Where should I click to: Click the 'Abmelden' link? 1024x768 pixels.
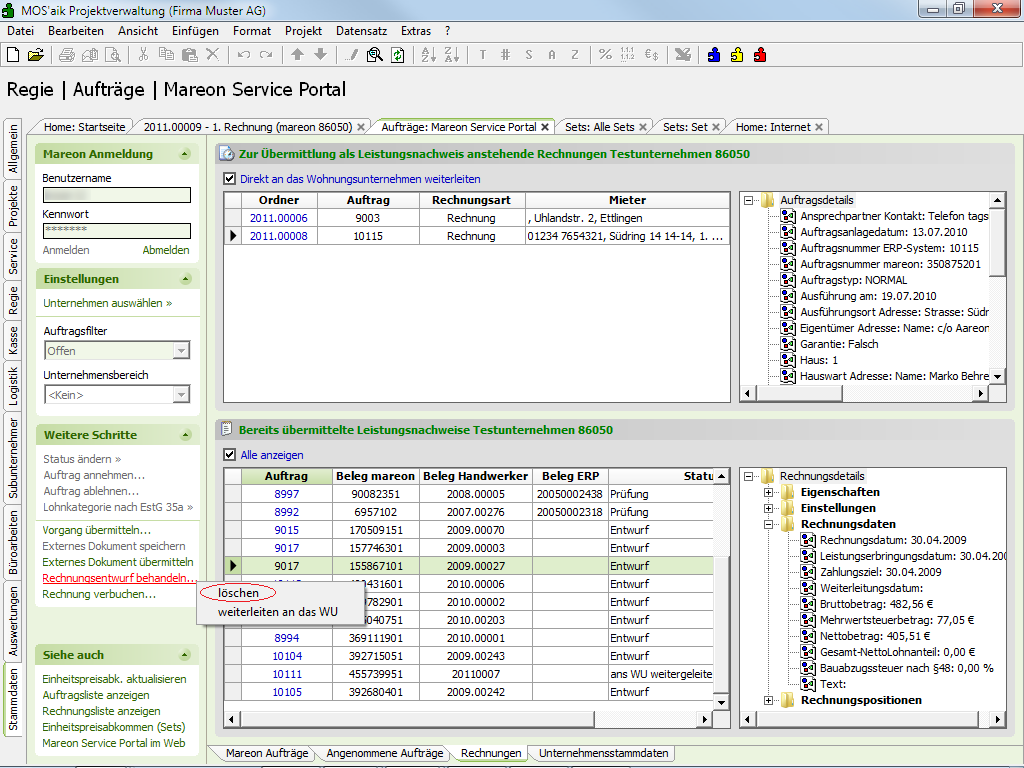166,250
